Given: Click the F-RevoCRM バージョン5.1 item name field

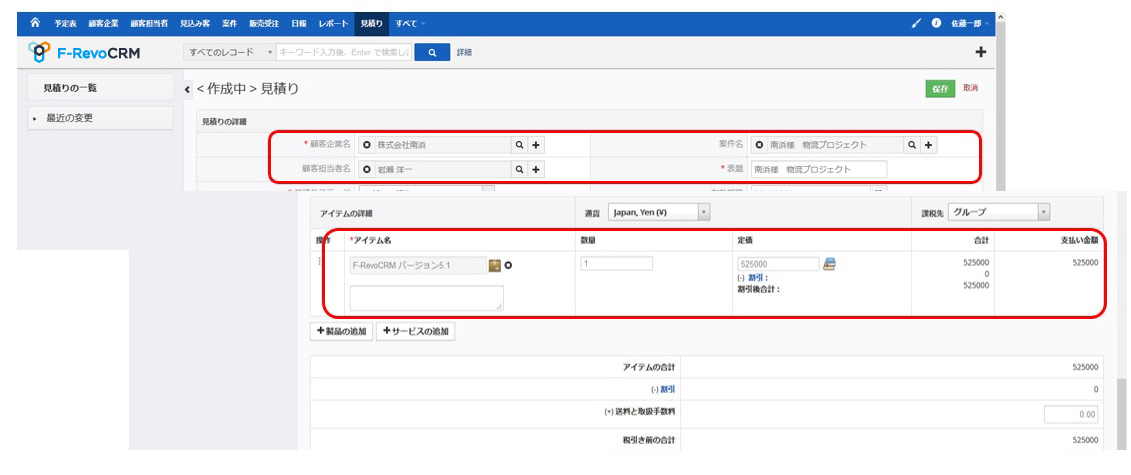Looking at the screenshot, I should (418, 265).
